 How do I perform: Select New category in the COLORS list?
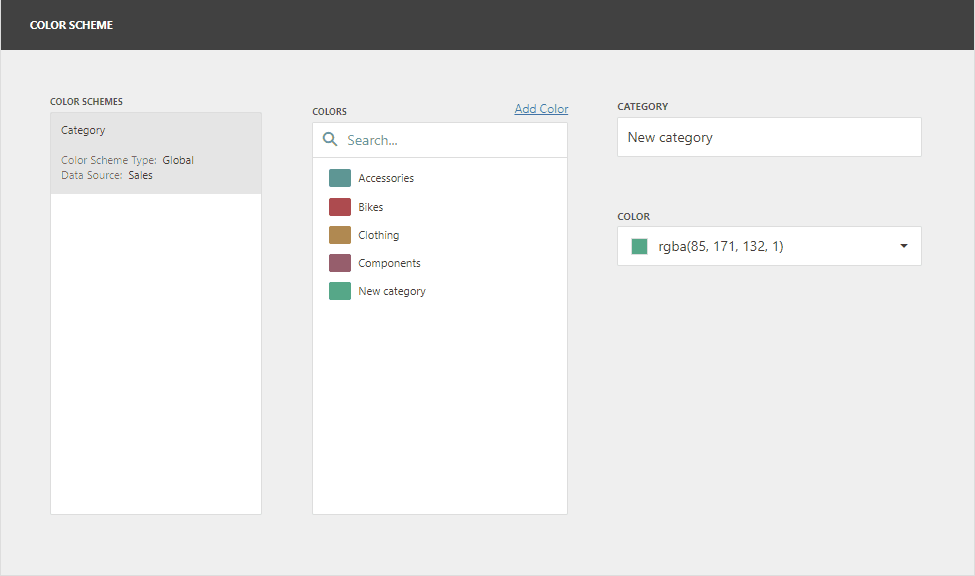[x=391, y=290]
